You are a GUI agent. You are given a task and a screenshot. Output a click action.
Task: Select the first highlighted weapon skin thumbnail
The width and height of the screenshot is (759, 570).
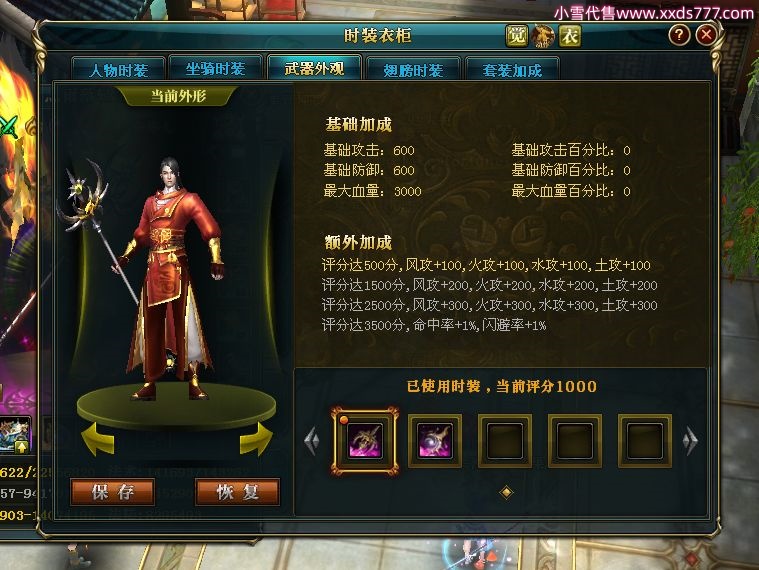[x=365, y=440]
